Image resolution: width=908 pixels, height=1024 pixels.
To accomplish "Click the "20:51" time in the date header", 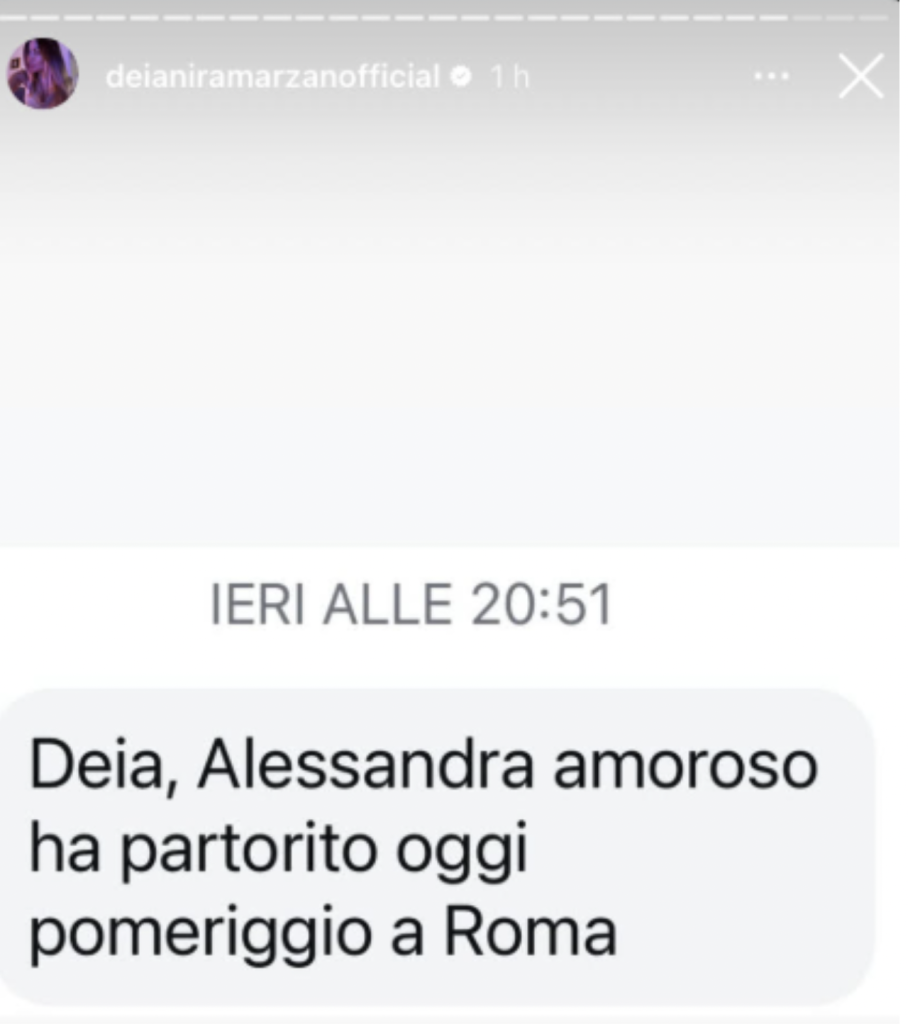I will click(x=542, y=605).
